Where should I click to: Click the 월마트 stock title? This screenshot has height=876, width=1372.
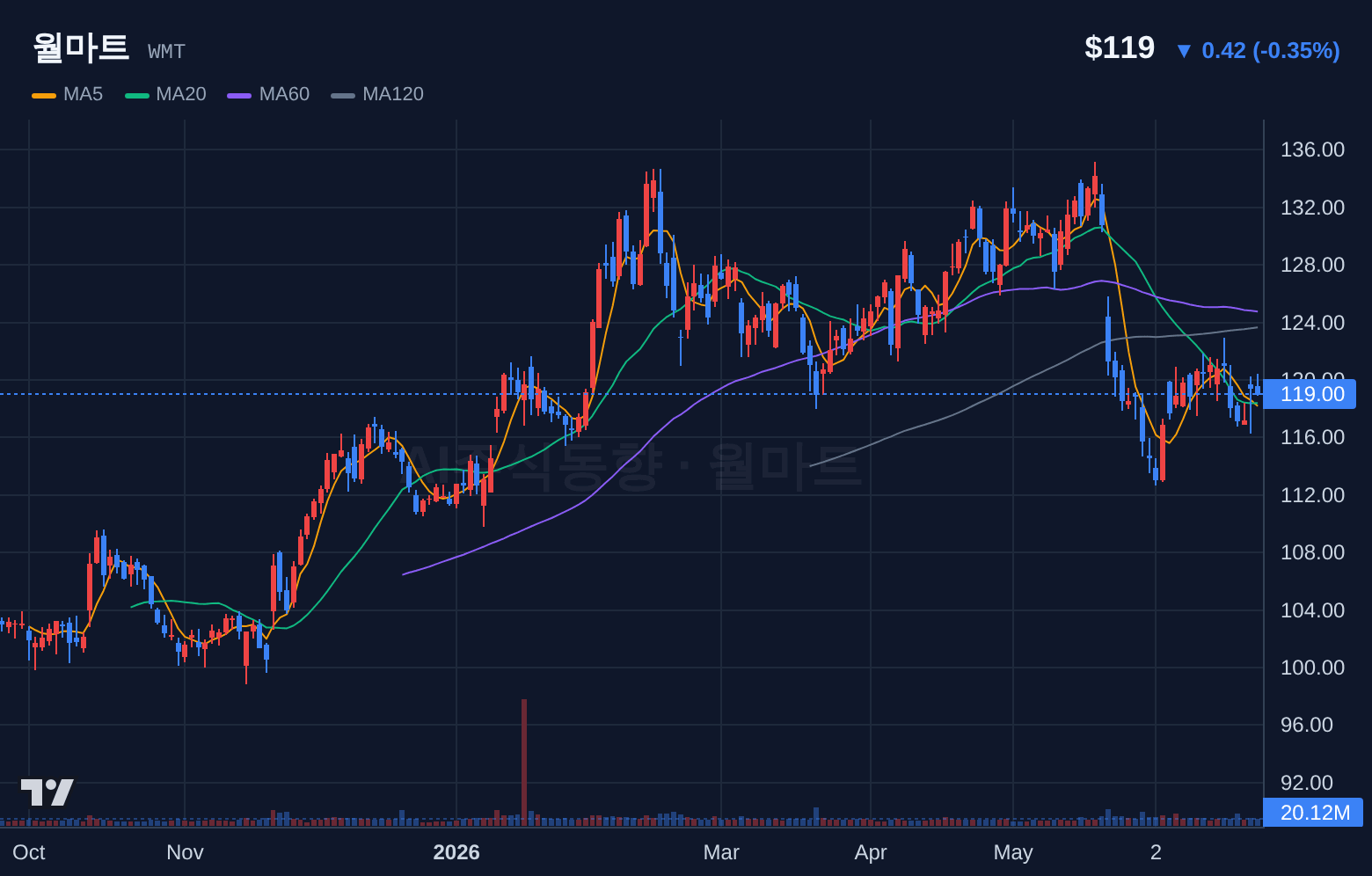(81, 47)
